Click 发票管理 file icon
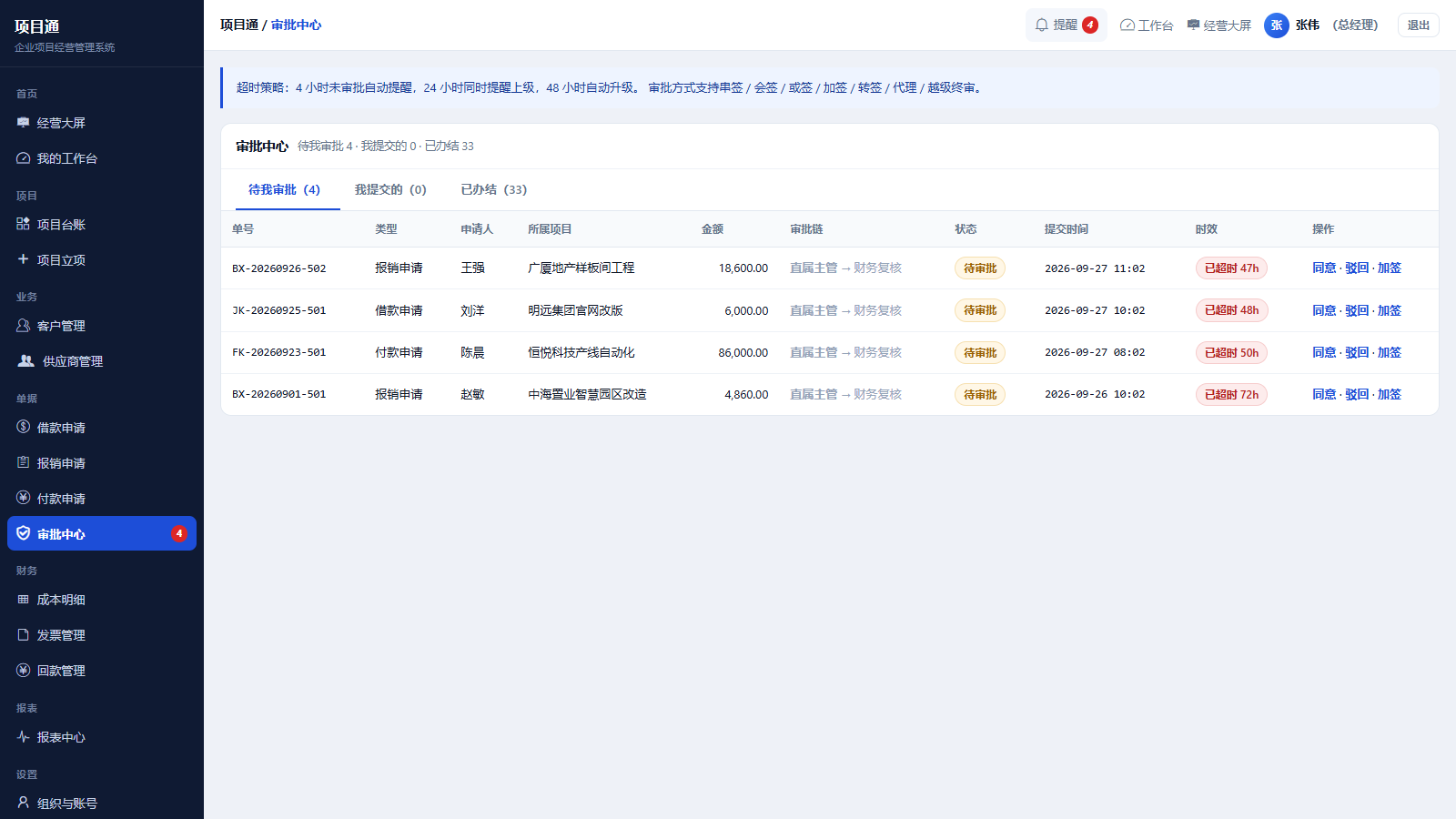Viewport: 1456px width, 819px height. (24, 635)
